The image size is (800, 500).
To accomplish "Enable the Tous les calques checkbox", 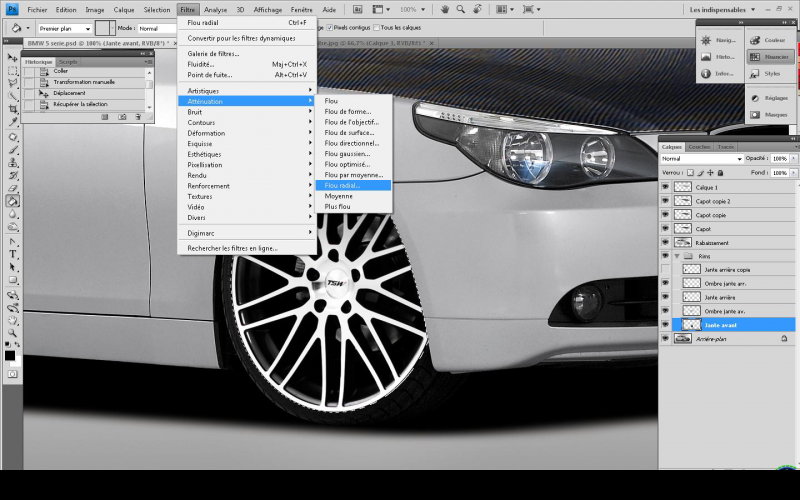I will pyautogui.click(x=377, y=28).
